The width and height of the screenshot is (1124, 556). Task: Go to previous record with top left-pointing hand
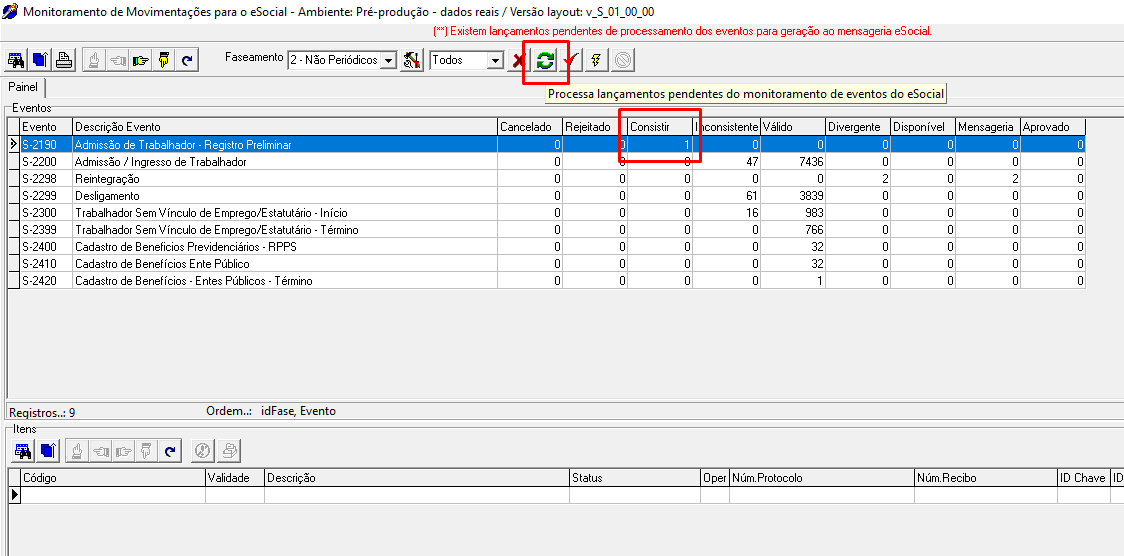click(117, 60)
